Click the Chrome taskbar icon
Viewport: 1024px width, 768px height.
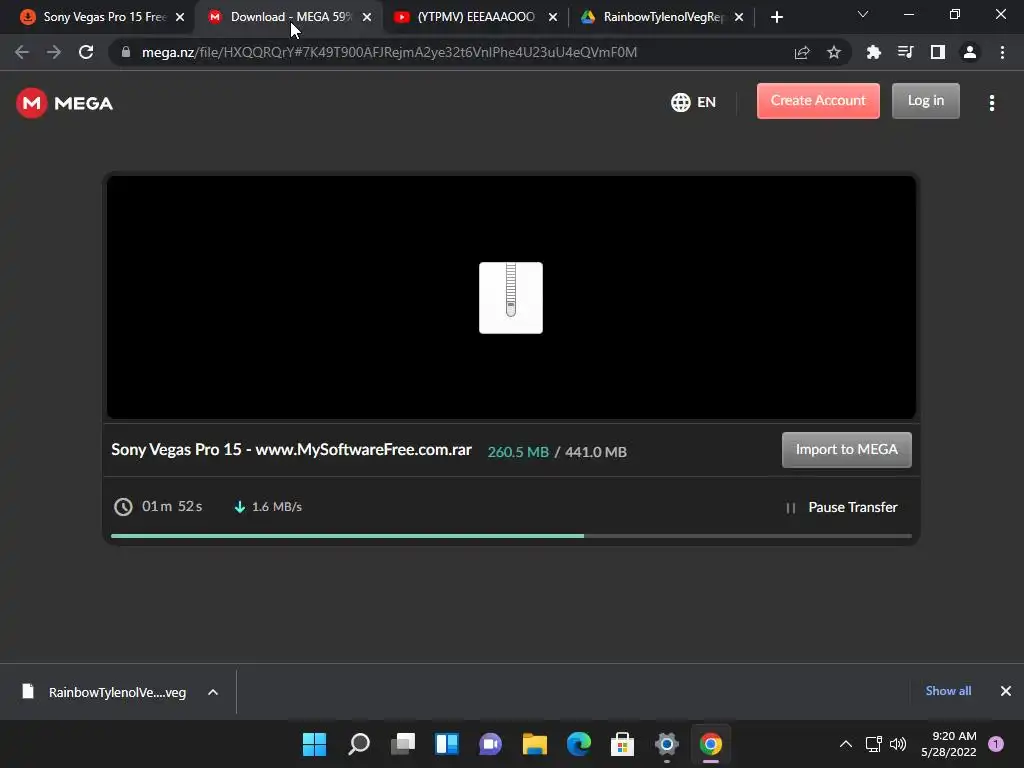[x=711, y=744]
